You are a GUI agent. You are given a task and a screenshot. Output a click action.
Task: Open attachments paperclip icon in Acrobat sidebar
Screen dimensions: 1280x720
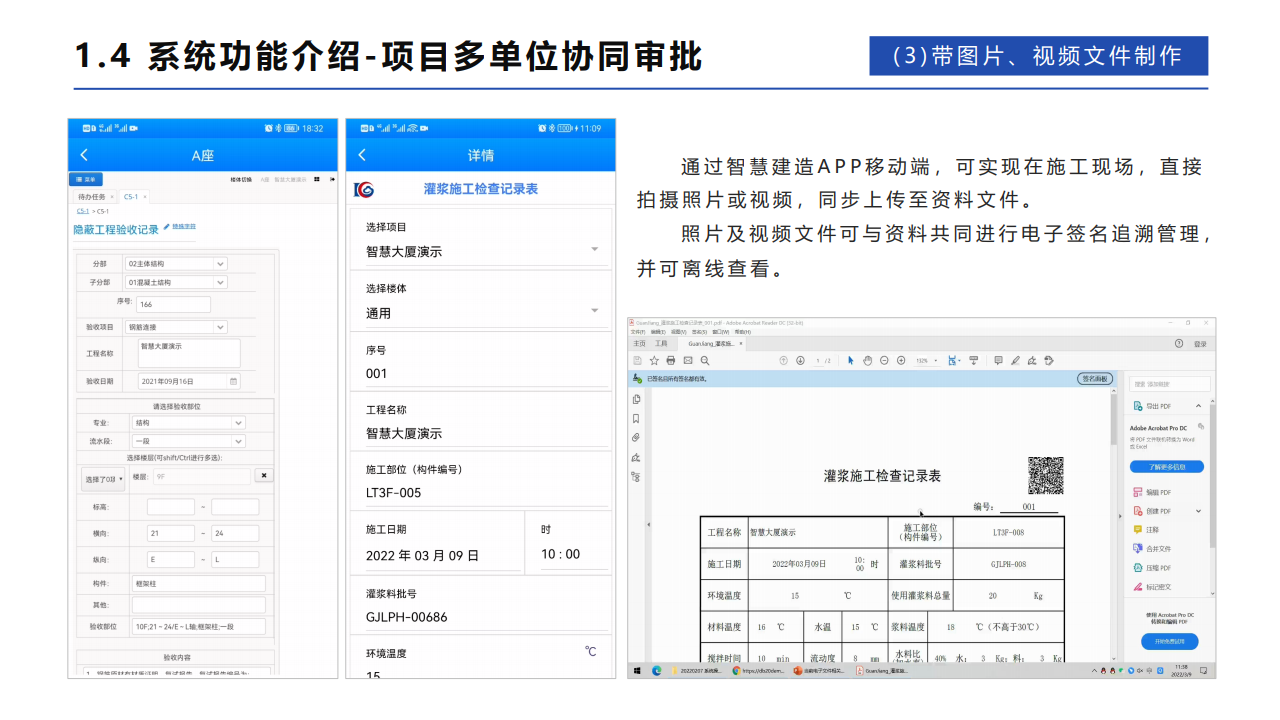[636, 438]
